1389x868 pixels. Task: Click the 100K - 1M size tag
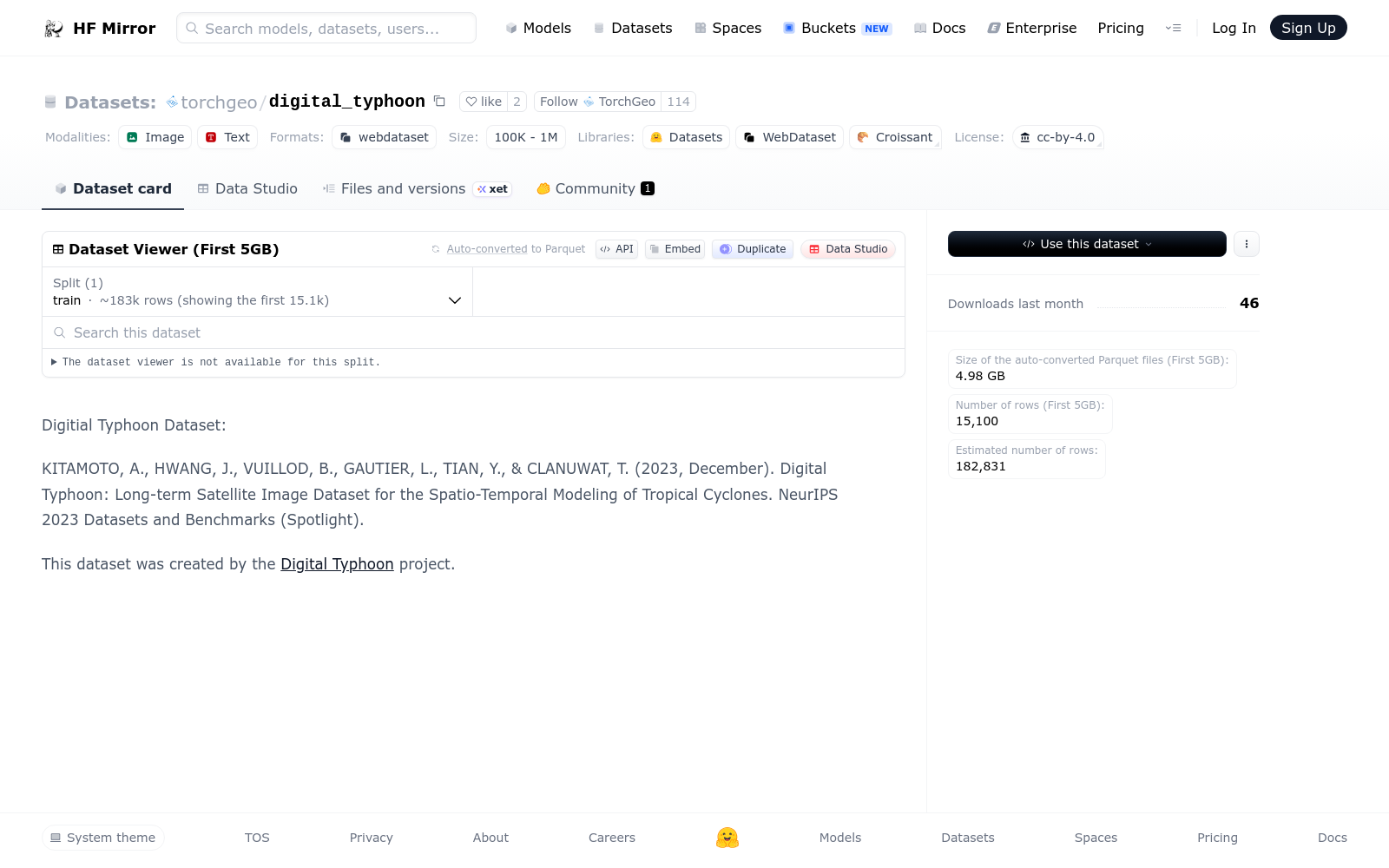[x=526, y=137]
